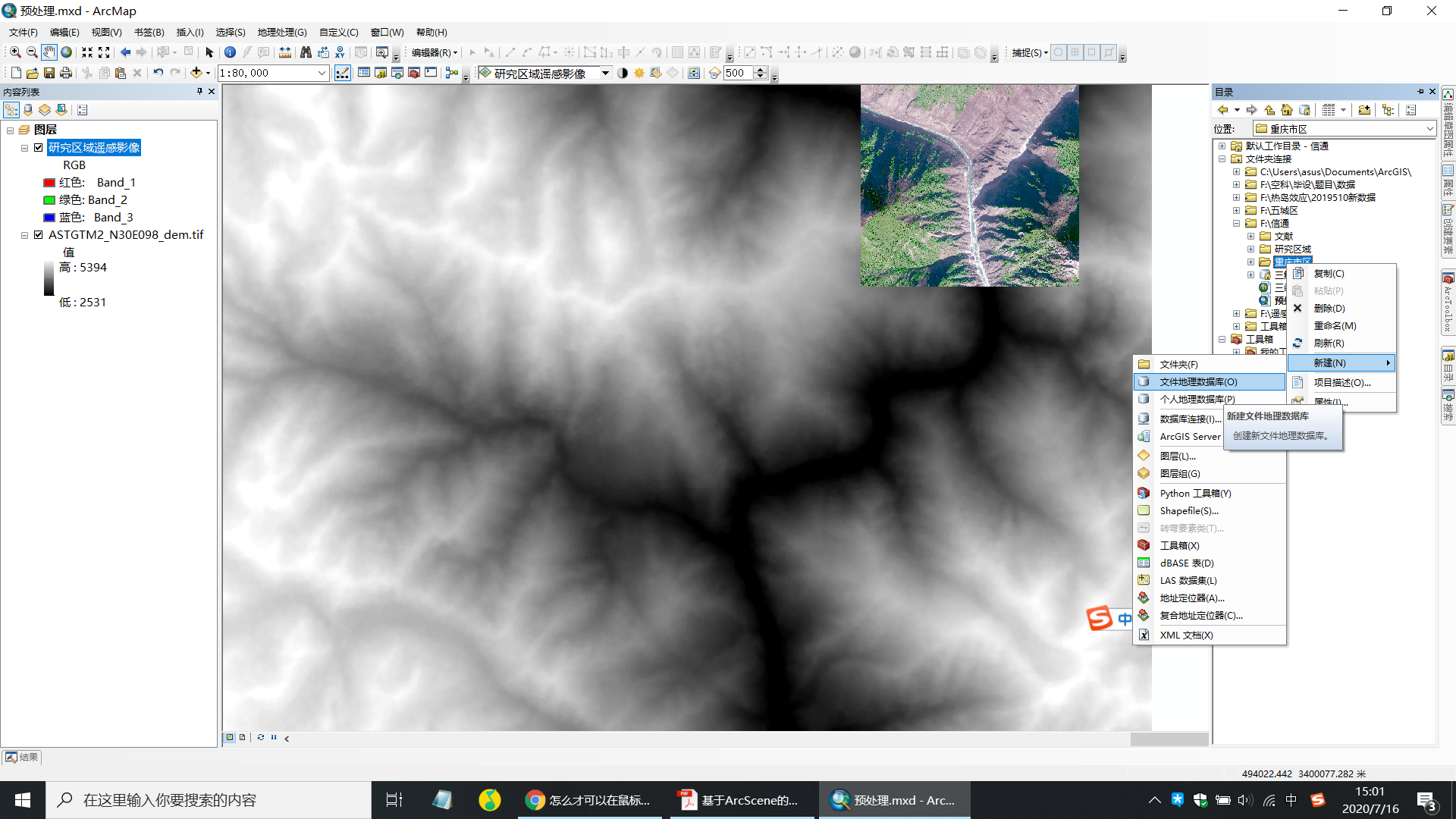Click the red Band_1 color swatch
This screenshot has height=819, width=1456.
49,183
